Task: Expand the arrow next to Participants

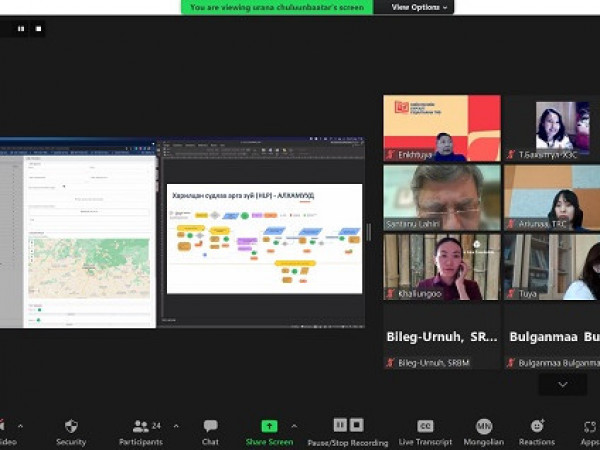Action: point(176,426)
